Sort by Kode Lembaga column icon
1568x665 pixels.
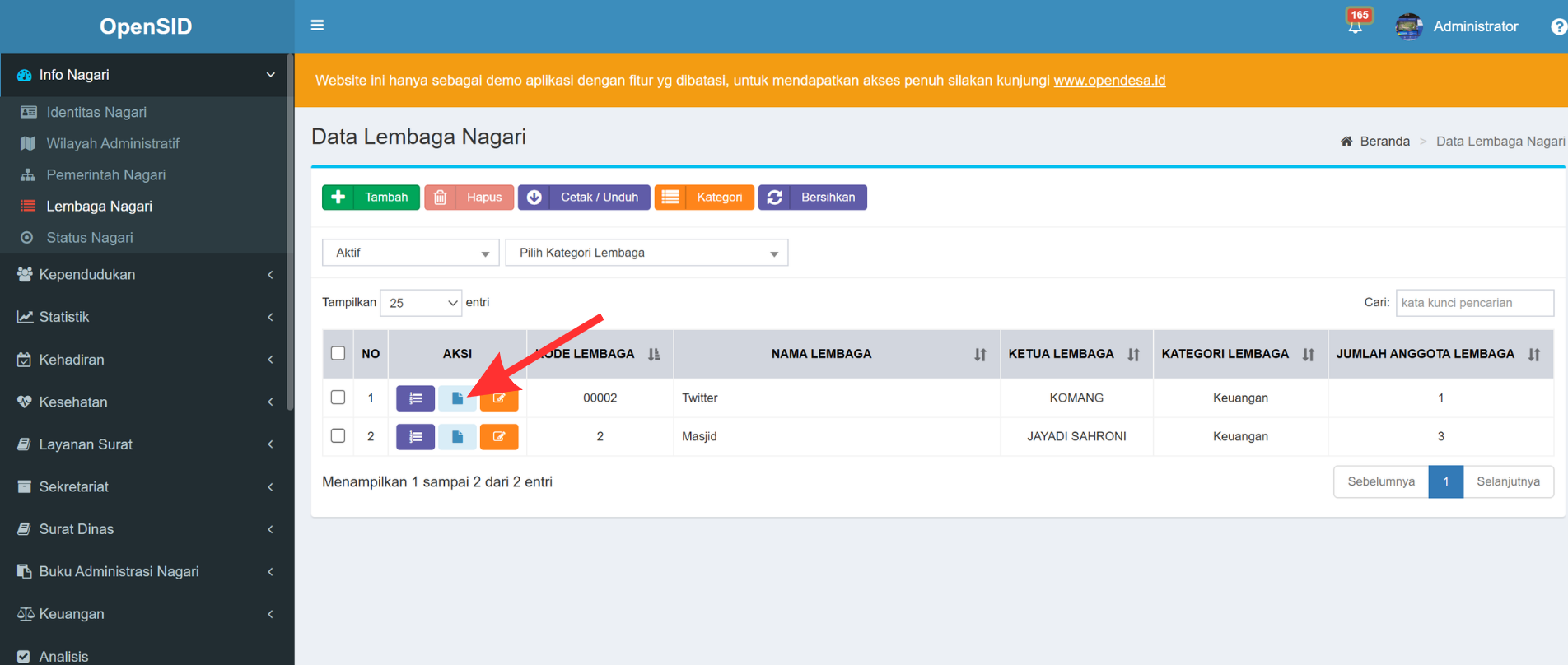654,355
